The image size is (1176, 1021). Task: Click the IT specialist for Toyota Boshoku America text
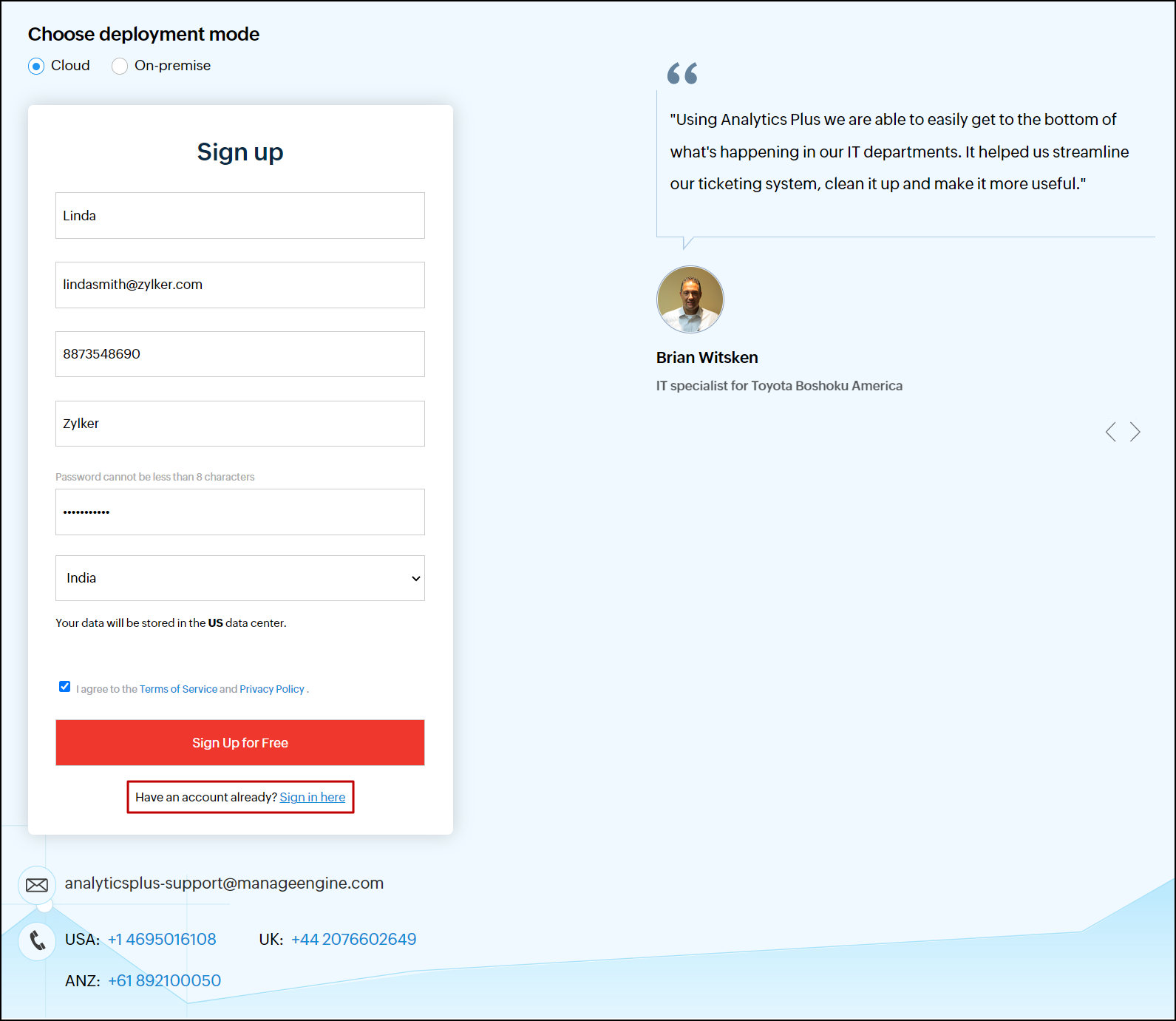(x=779, y=386)
